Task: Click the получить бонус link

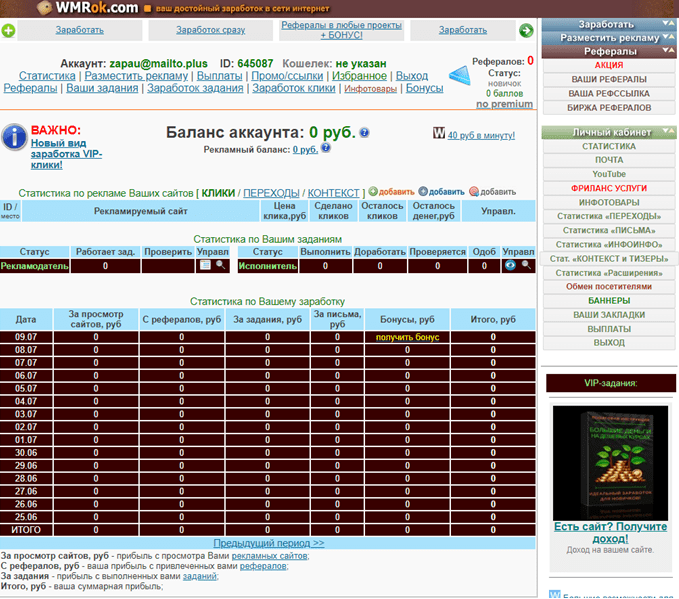Action: click(407, 337)
